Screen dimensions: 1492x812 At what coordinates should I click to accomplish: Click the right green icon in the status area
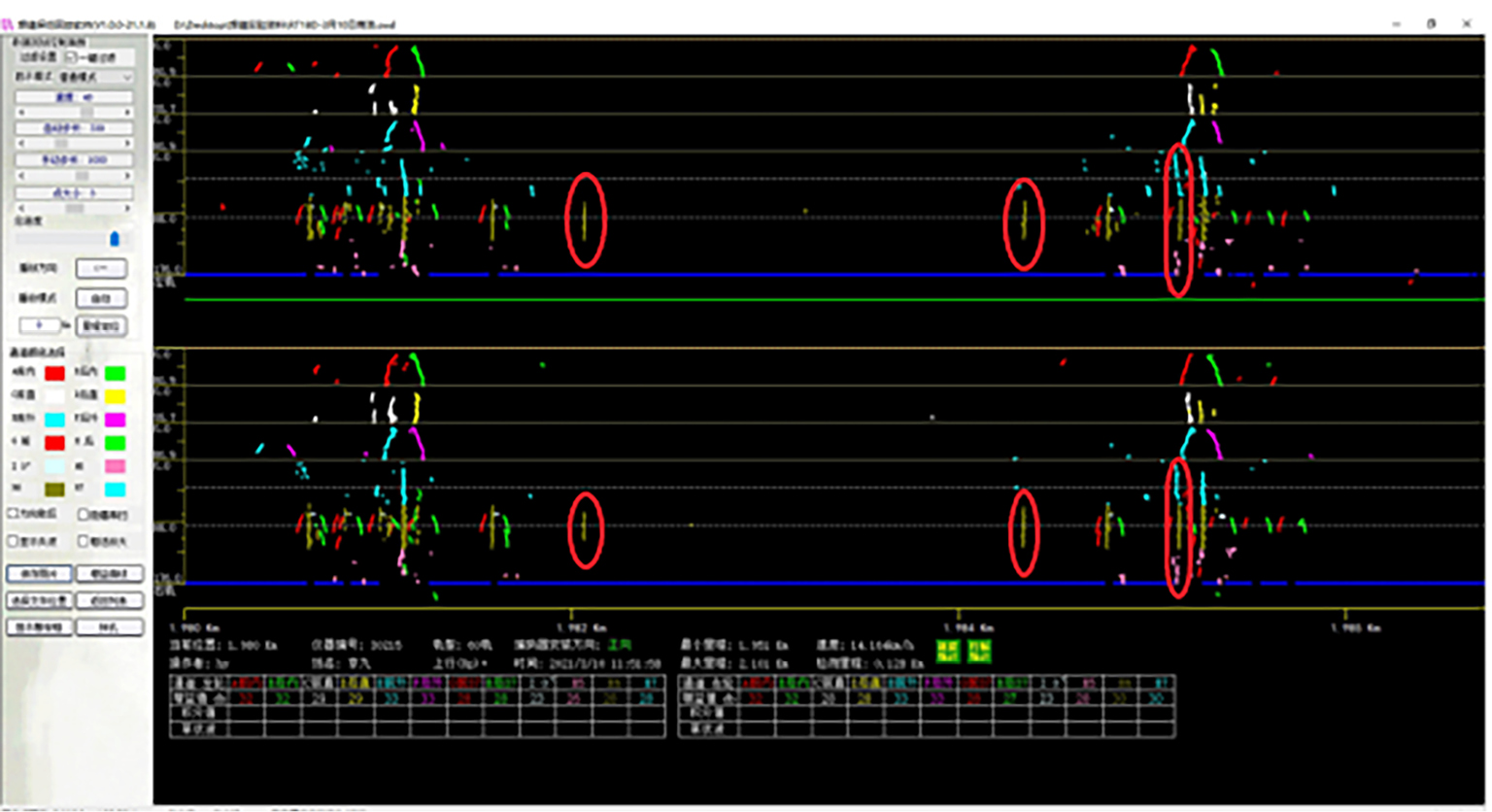tap(978, 650)
